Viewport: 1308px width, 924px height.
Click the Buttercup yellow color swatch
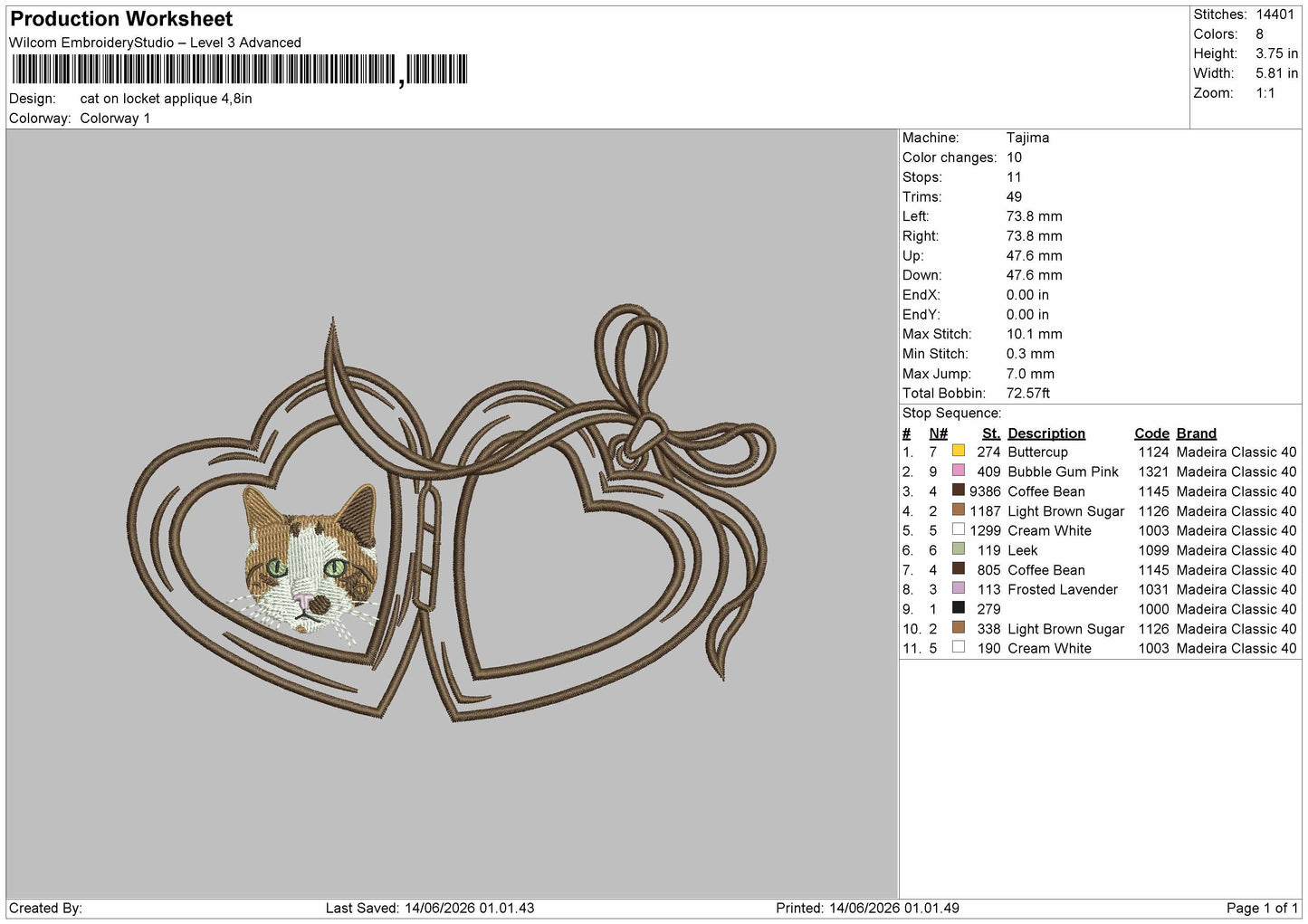click(958, 451)
